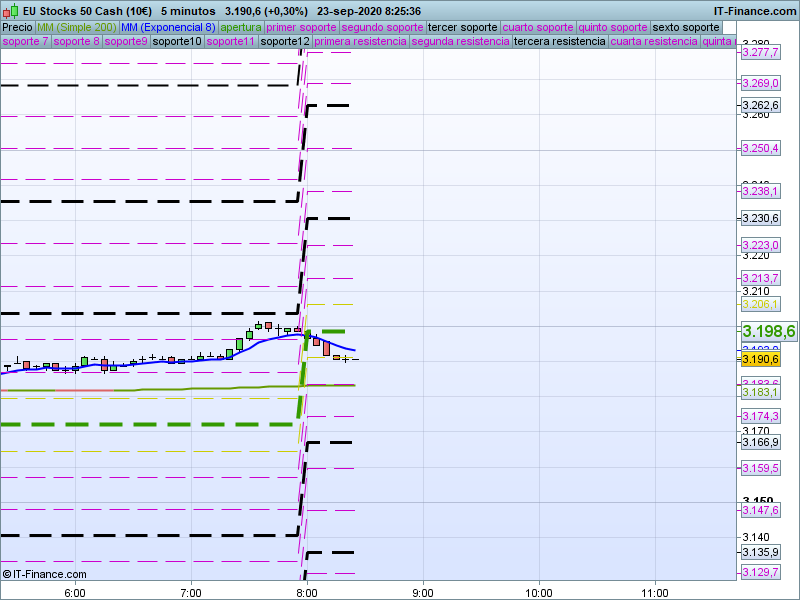The image size is (800, 600).
Task: Click the 3.129,7 support price label
Action: point(760,572)
